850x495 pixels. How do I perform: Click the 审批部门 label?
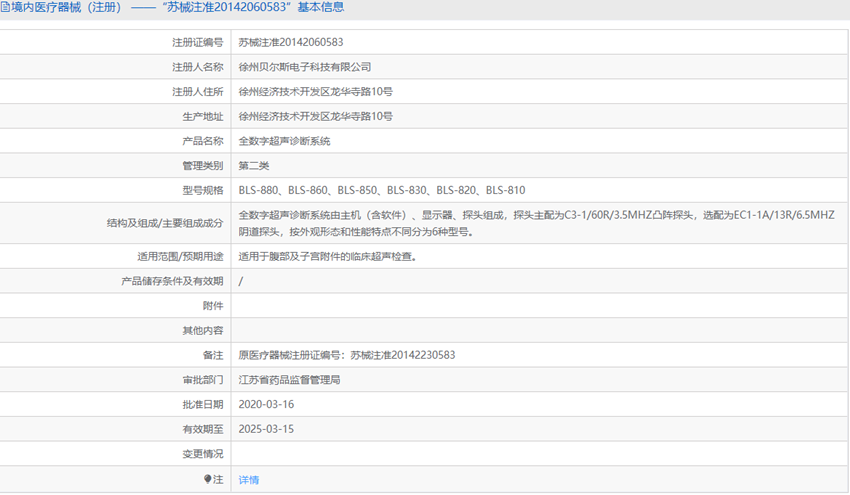pyautogui.click(x=203, y=380)
